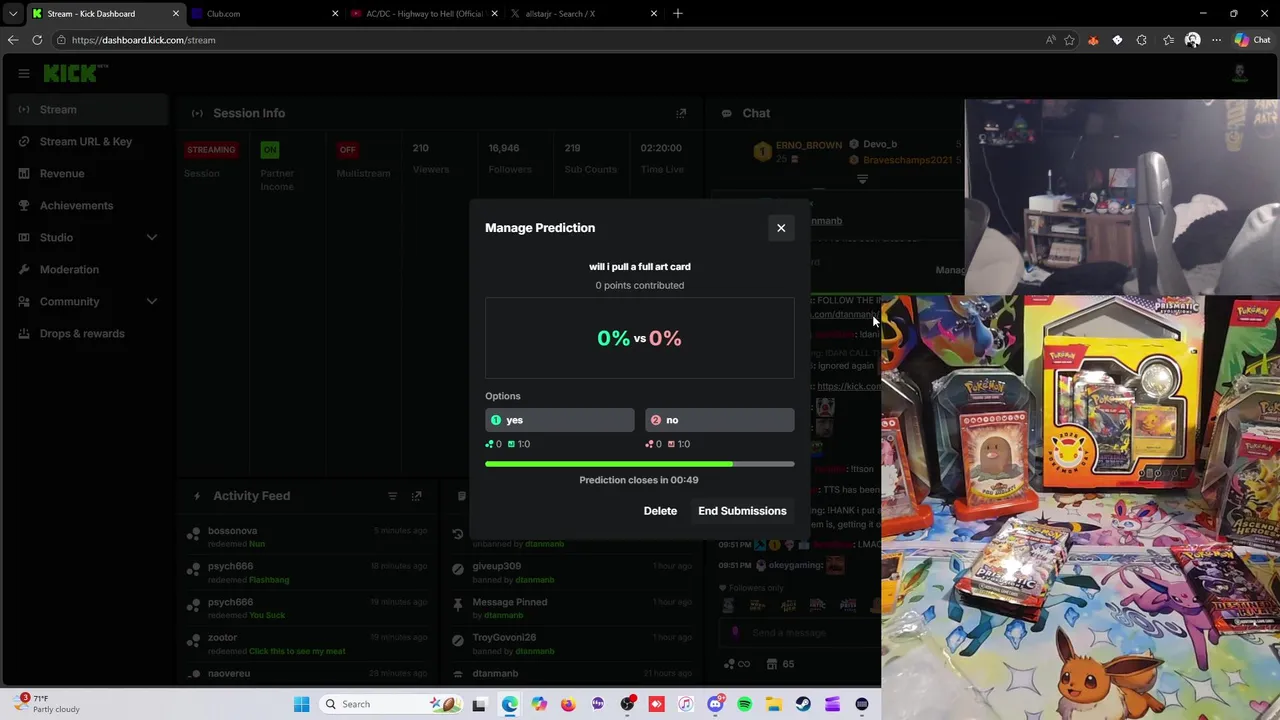
Task: Click the user avatar in Kick header
Action: [1239, 73]
